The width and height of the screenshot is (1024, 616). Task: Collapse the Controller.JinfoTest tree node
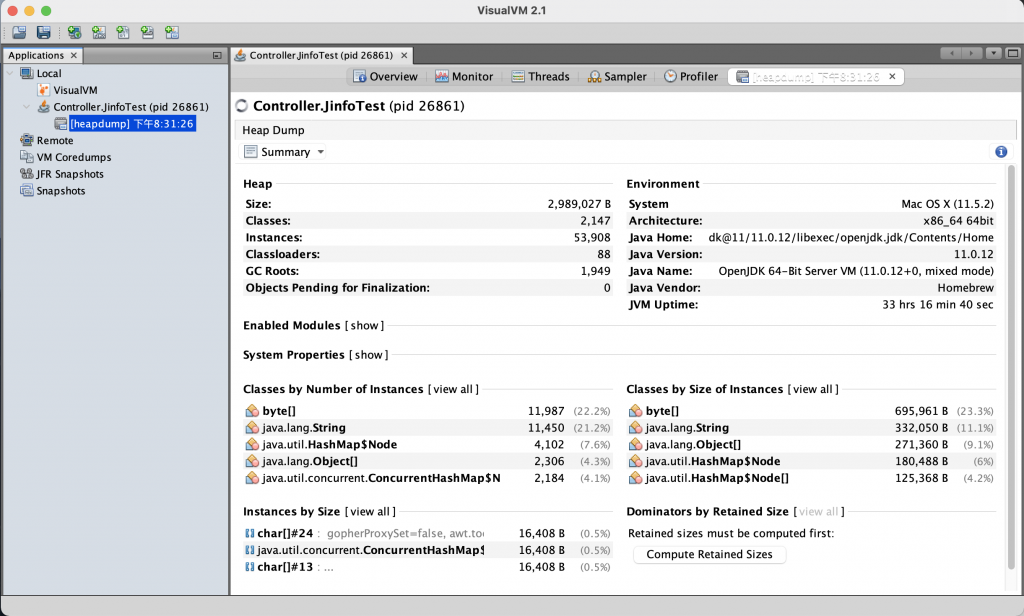click(x=27, y=106)
